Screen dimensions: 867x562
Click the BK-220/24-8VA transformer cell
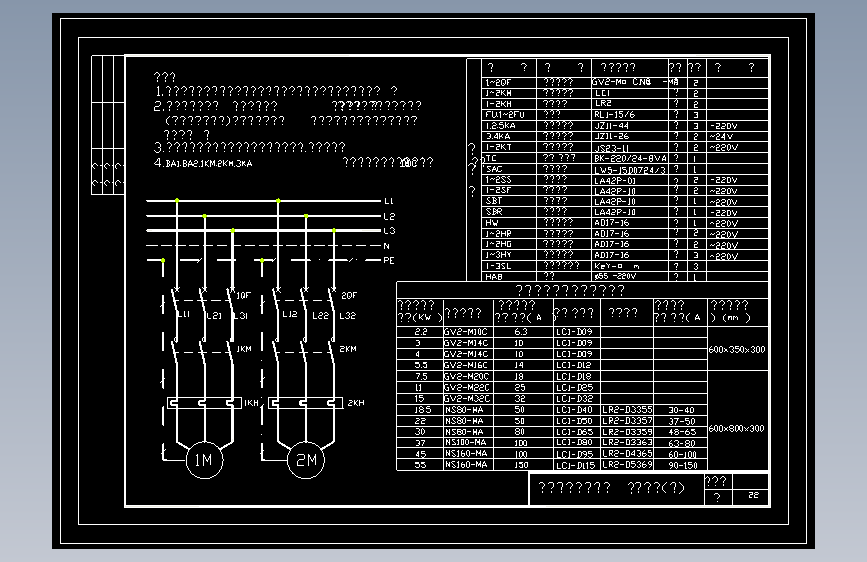(x=630, y=158)
